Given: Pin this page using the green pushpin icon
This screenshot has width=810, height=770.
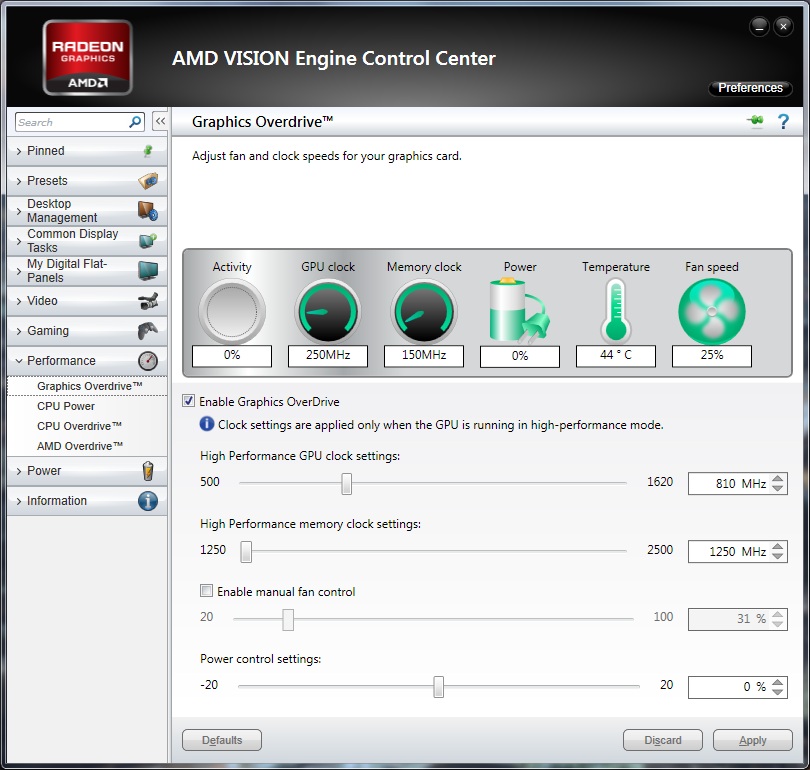Looking at the screenshot, I should (x=755, y=121).
